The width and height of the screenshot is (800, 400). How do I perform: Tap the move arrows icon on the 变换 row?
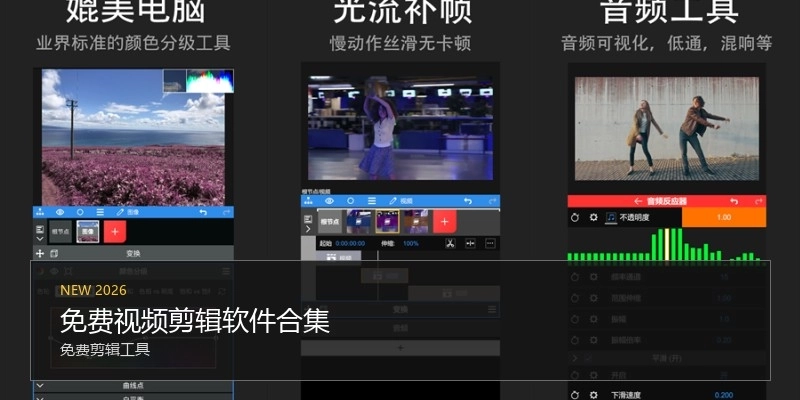point(40,253)
